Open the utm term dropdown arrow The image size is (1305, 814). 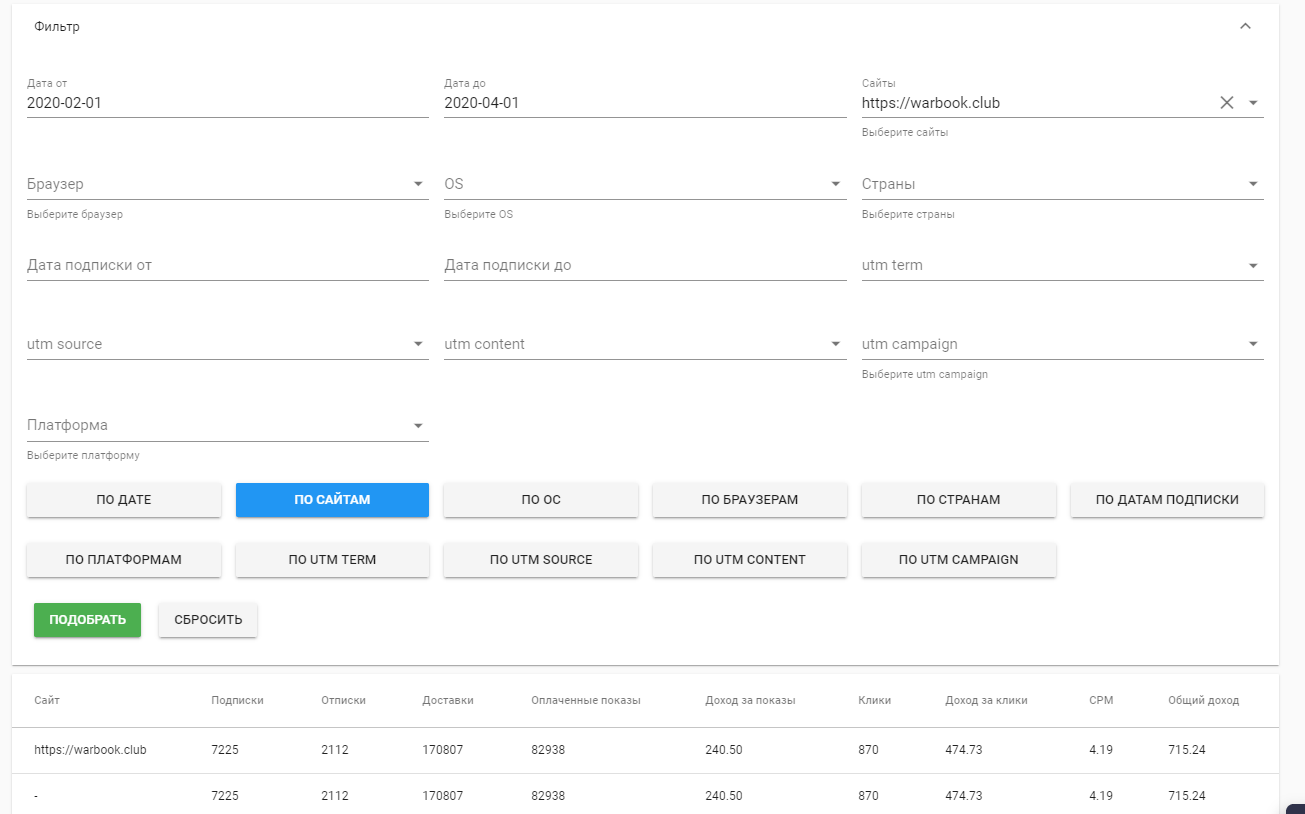tap(1253, 266)
